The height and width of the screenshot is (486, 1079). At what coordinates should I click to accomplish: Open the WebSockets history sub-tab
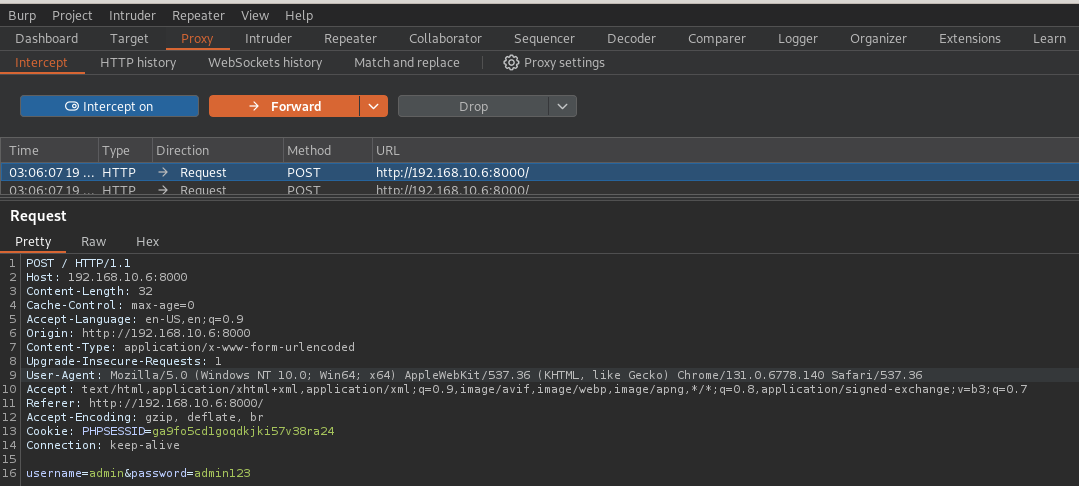click(x=265, y=63)
